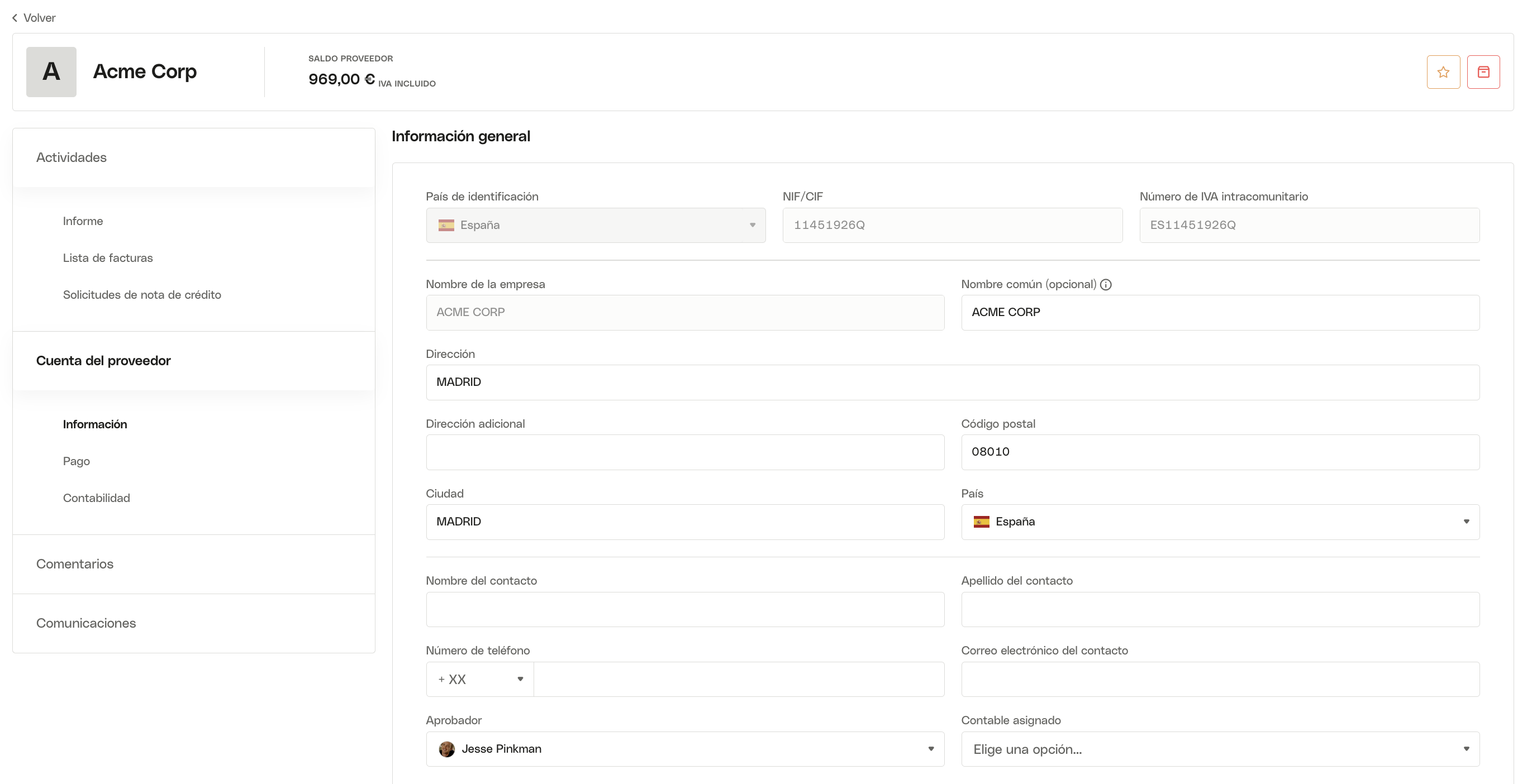
Task: Click the phone number text input
Action: pos(739,680)
